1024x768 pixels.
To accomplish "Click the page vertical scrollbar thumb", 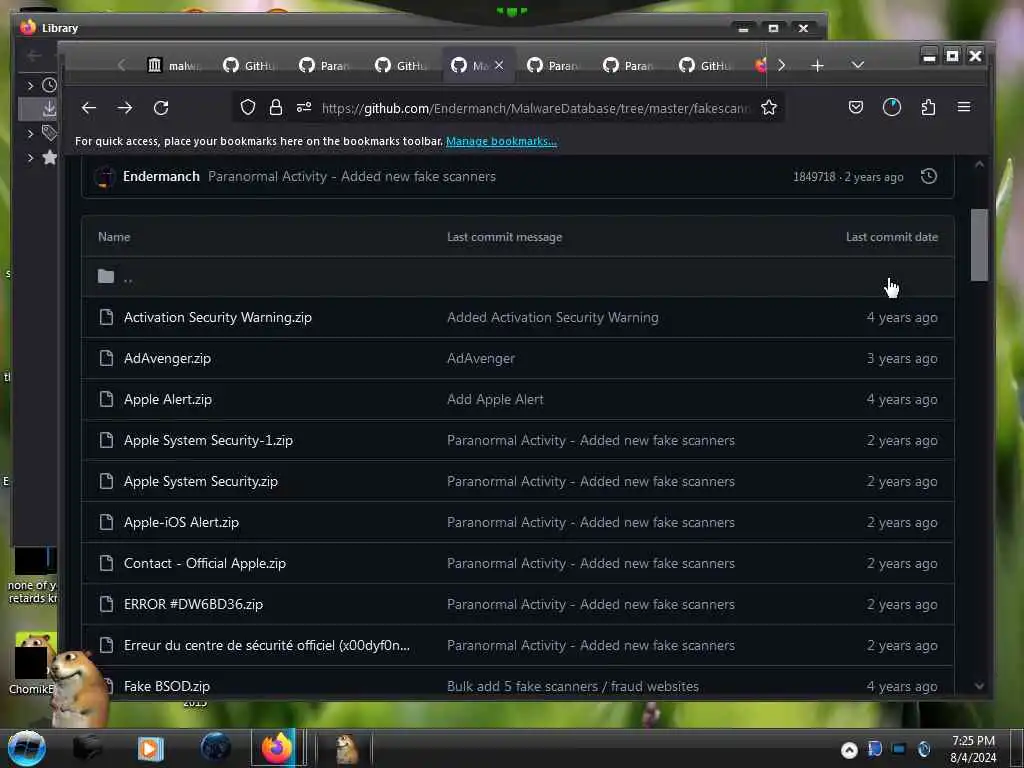I will click(x=979, y=245).
